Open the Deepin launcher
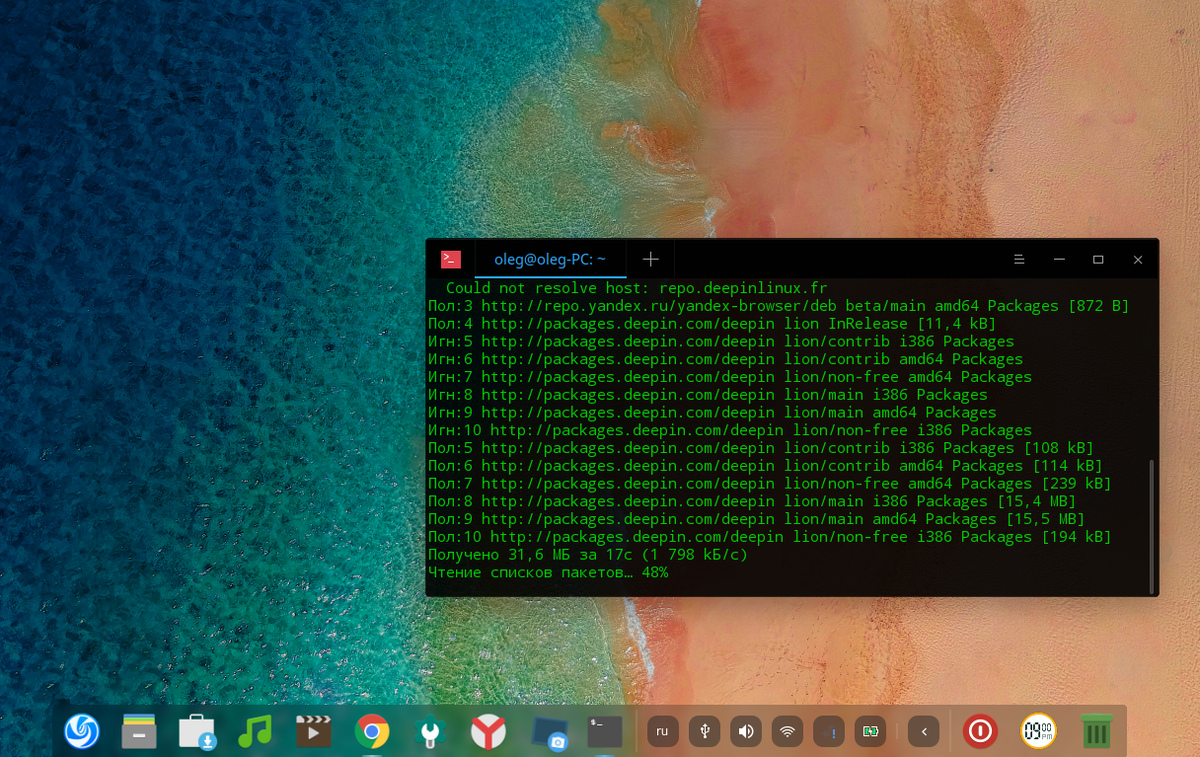Image resolution: width=1200 pixels, height=757 pixels. 81,732
